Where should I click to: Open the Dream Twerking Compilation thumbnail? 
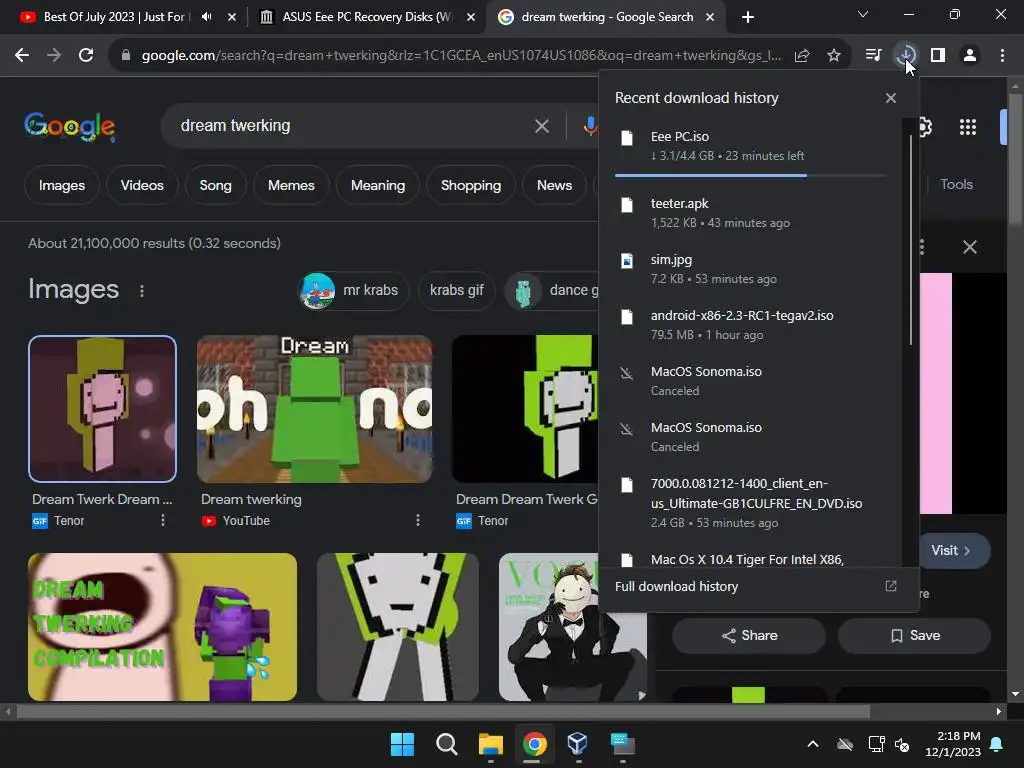[x=163, y=627]
